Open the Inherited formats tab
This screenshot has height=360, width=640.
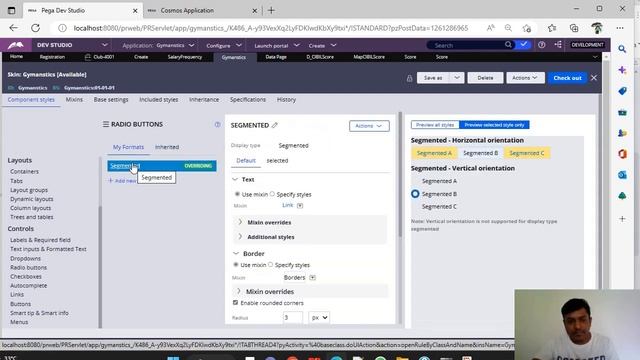(167, 147)
